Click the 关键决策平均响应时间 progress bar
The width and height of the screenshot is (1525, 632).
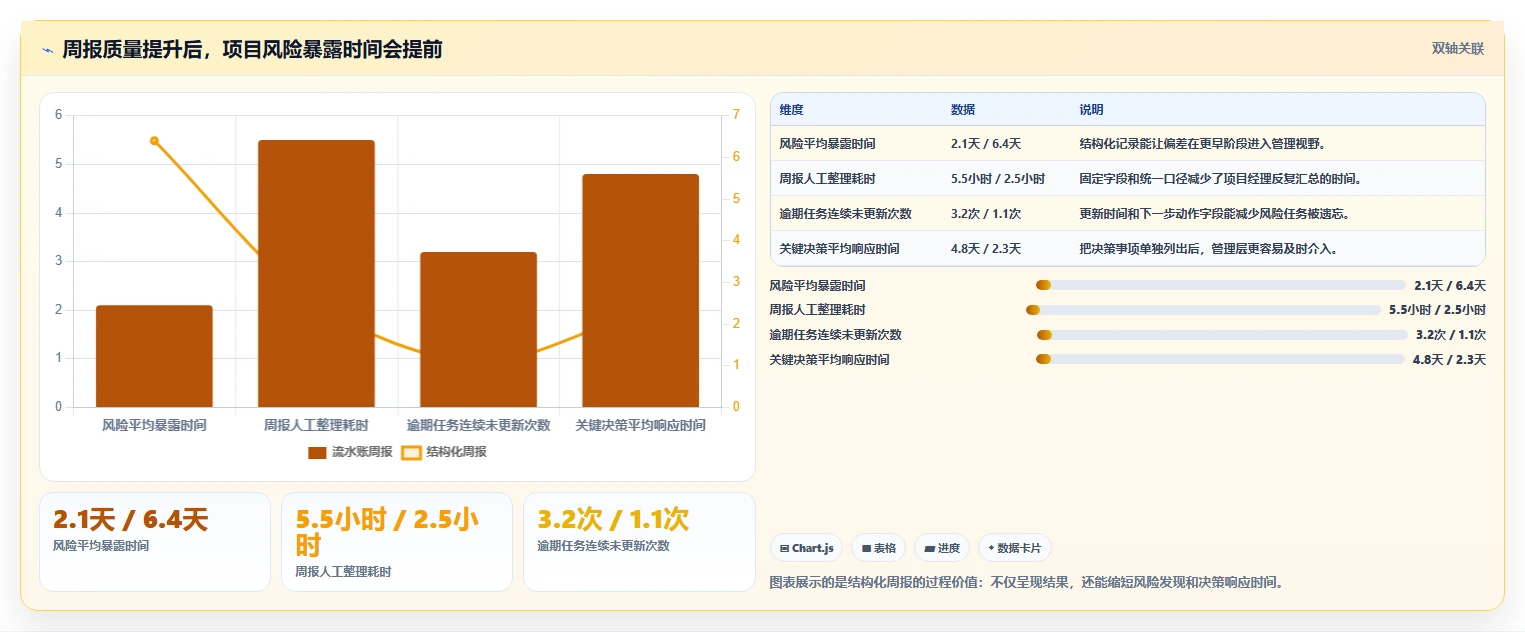(x=1220, y=359)
